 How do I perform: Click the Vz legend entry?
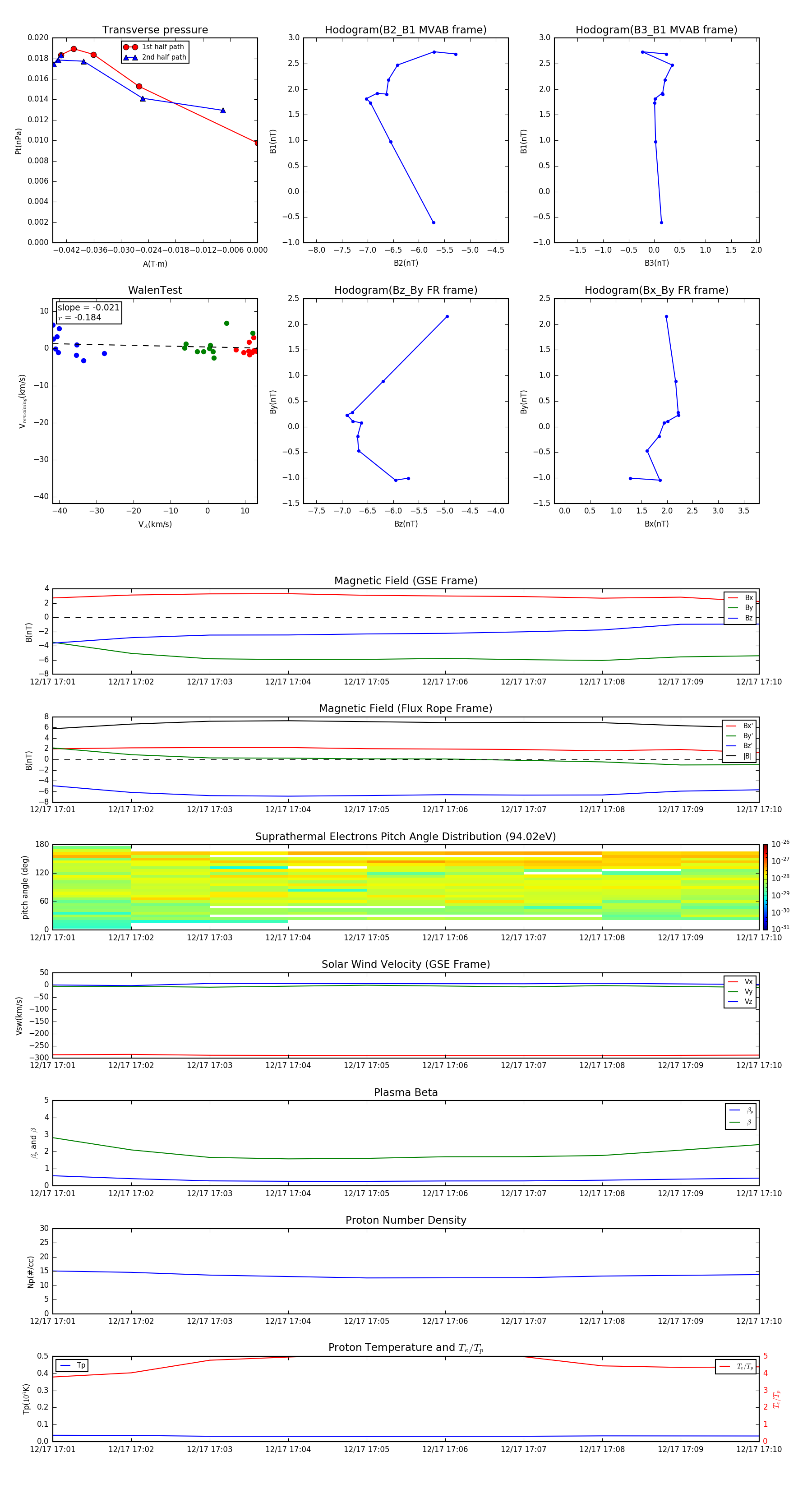click(x=740, y=1002)
